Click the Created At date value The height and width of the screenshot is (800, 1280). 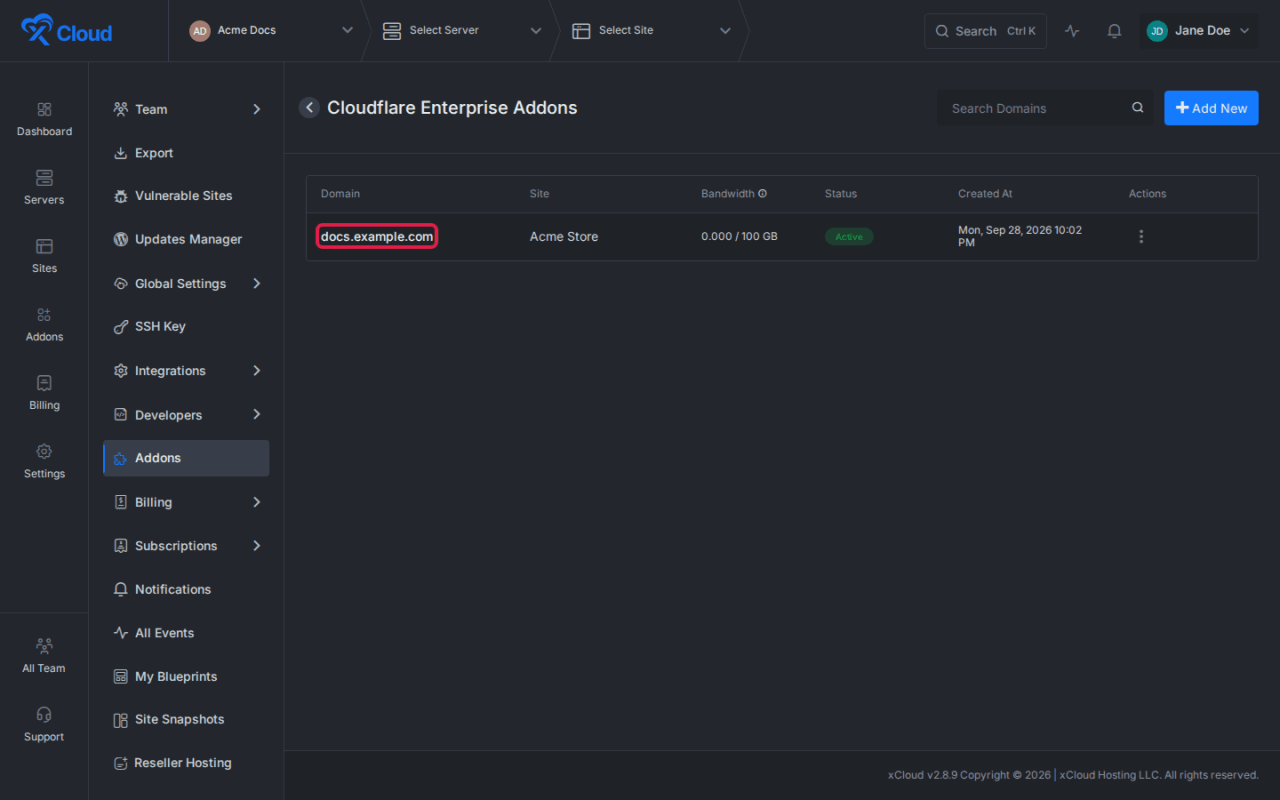1020,236
